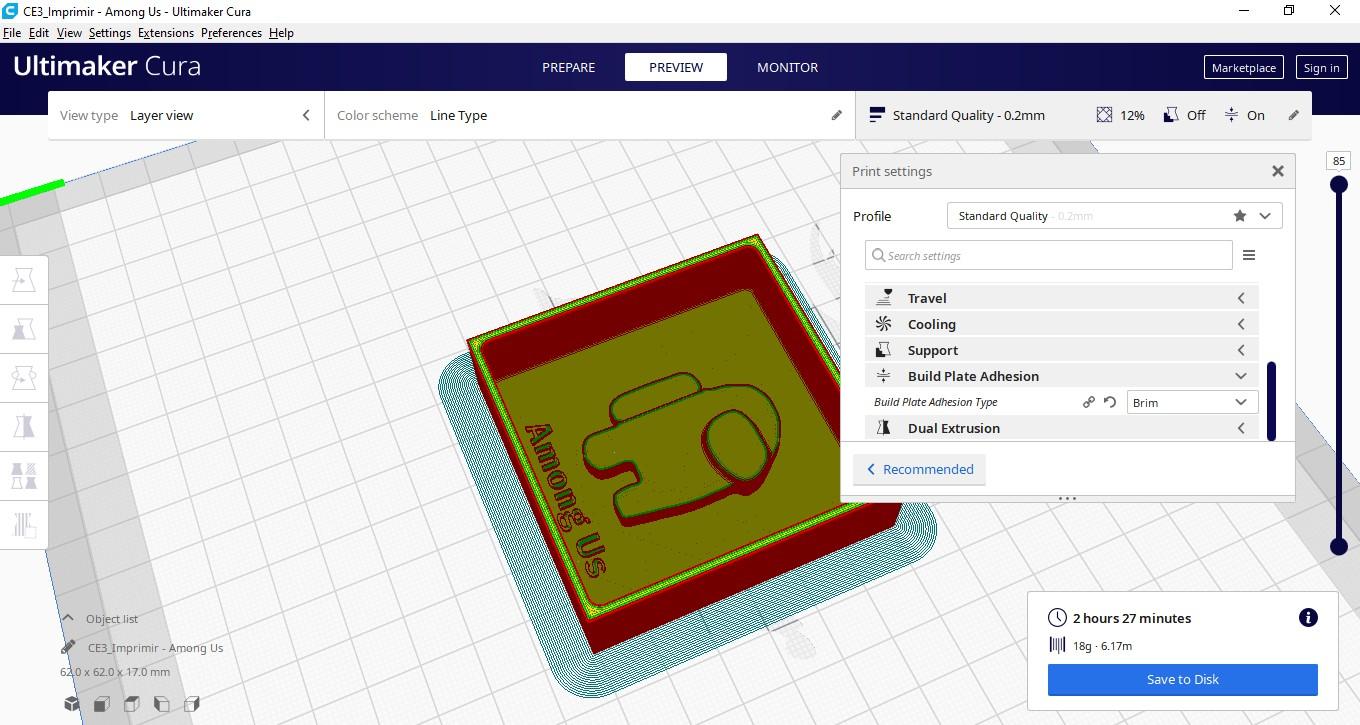This screenshot has width=1360, height=725.
Task: Click the print profile icon beside Standard Quality
Action: pos(877,115)
